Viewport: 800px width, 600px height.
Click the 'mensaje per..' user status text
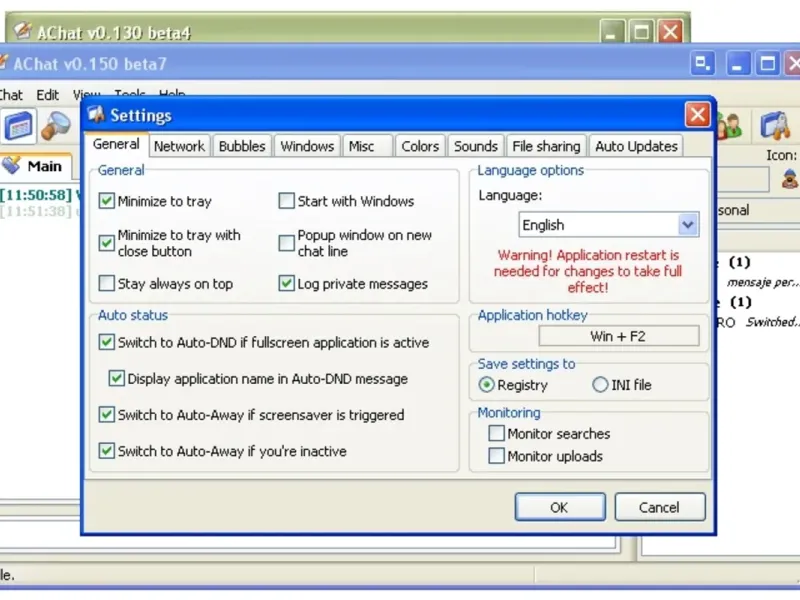(x=763, y=282)
